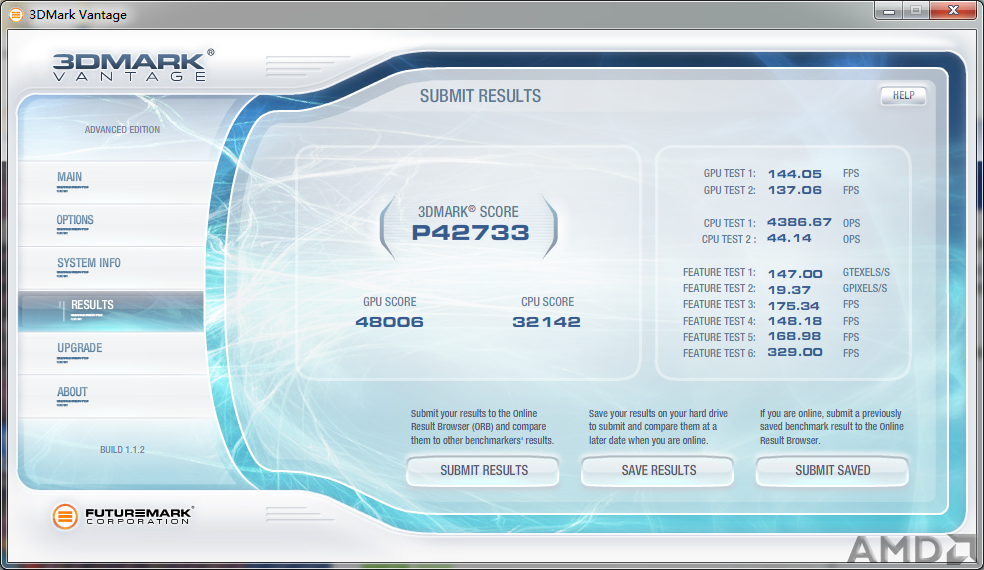
Task: Click the GPIXELS/S unit label
Action: click(x=865, y=288)
